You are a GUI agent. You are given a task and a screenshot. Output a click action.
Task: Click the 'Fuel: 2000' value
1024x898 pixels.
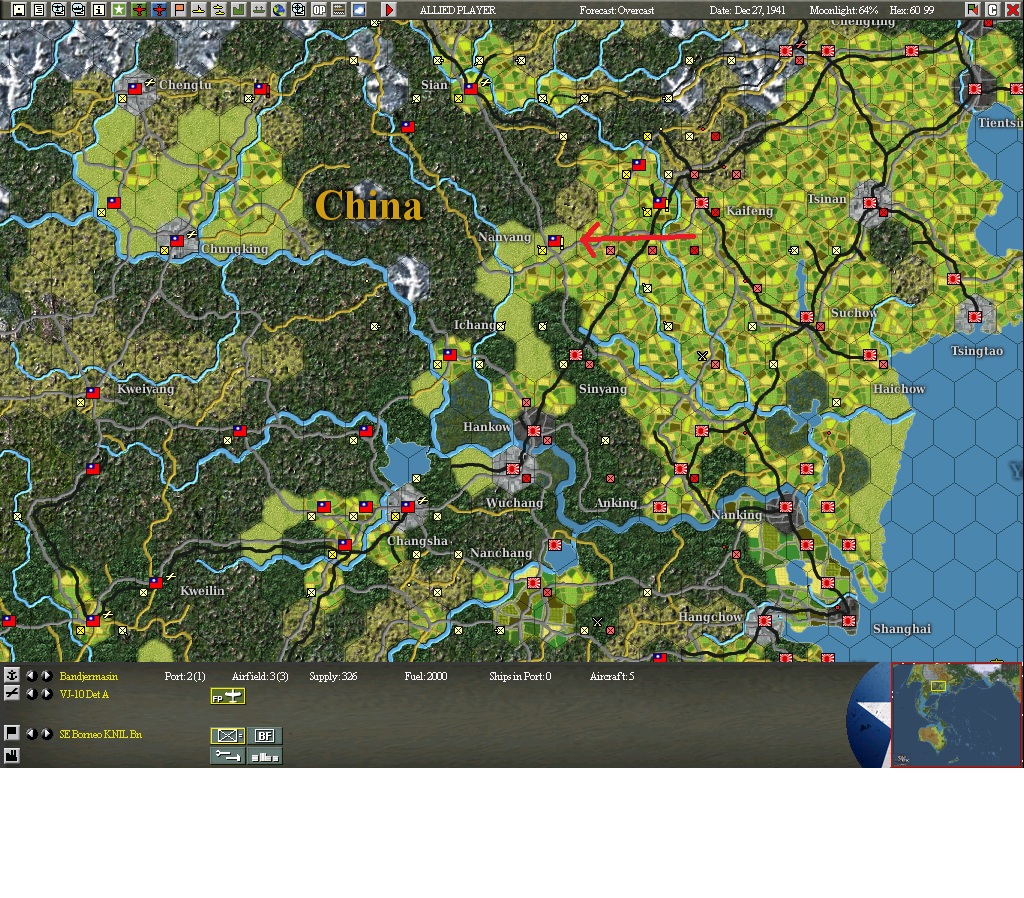point(426,677)
